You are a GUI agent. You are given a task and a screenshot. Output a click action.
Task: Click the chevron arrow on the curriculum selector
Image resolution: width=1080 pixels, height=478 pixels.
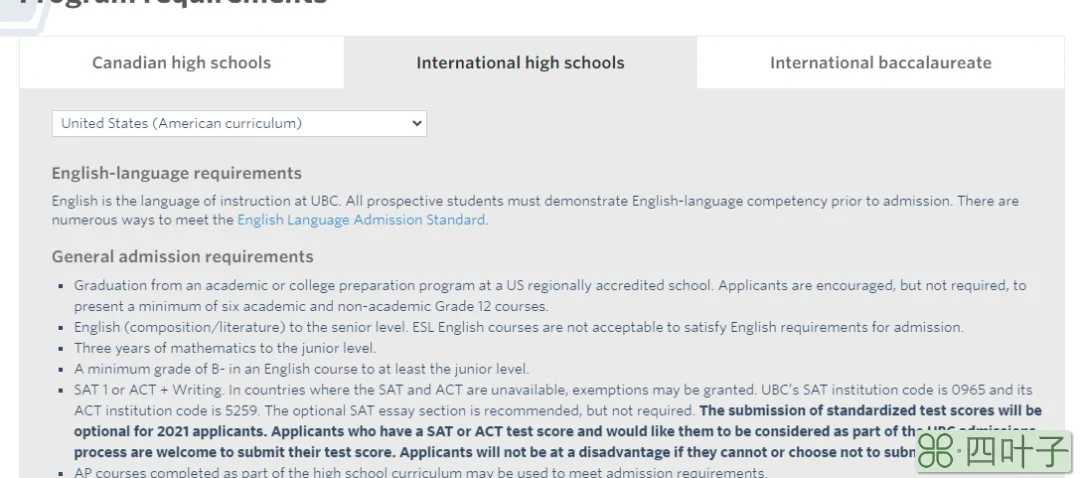coord(416,123)
